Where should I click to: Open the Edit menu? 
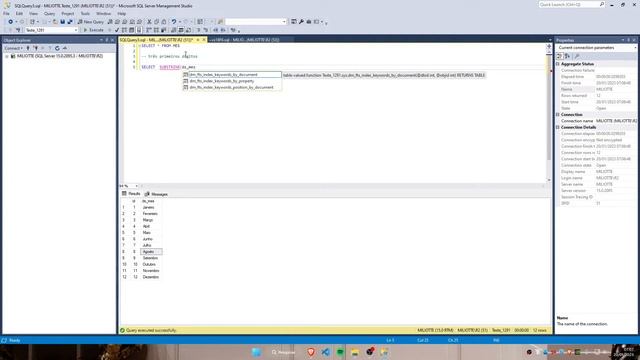click(x=19, y=13)
